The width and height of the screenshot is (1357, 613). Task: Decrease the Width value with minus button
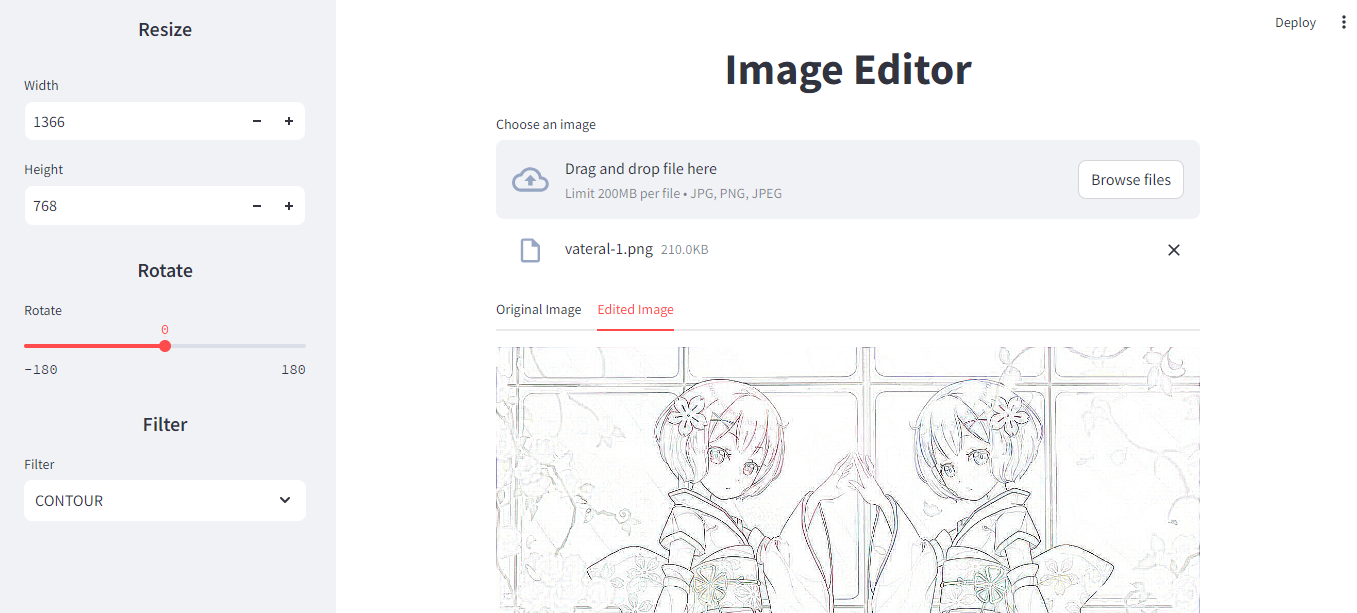257,121
